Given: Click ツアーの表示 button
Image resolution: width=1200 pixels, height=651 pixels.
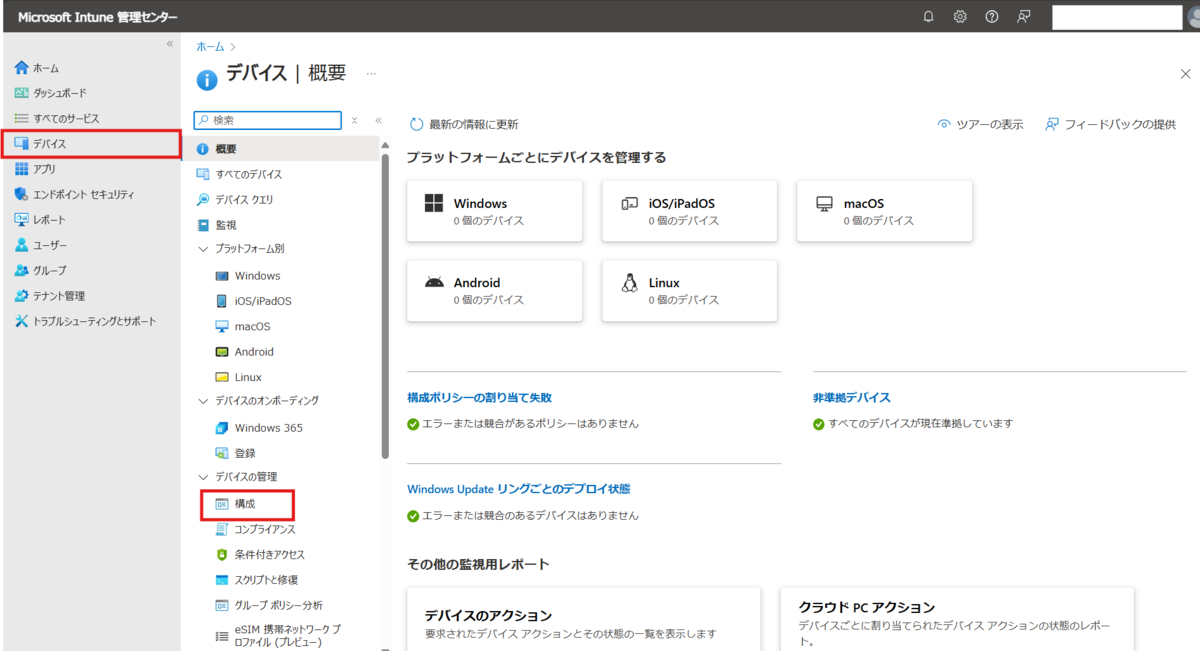Looking at the screenshot, I should tap(980, 124).
